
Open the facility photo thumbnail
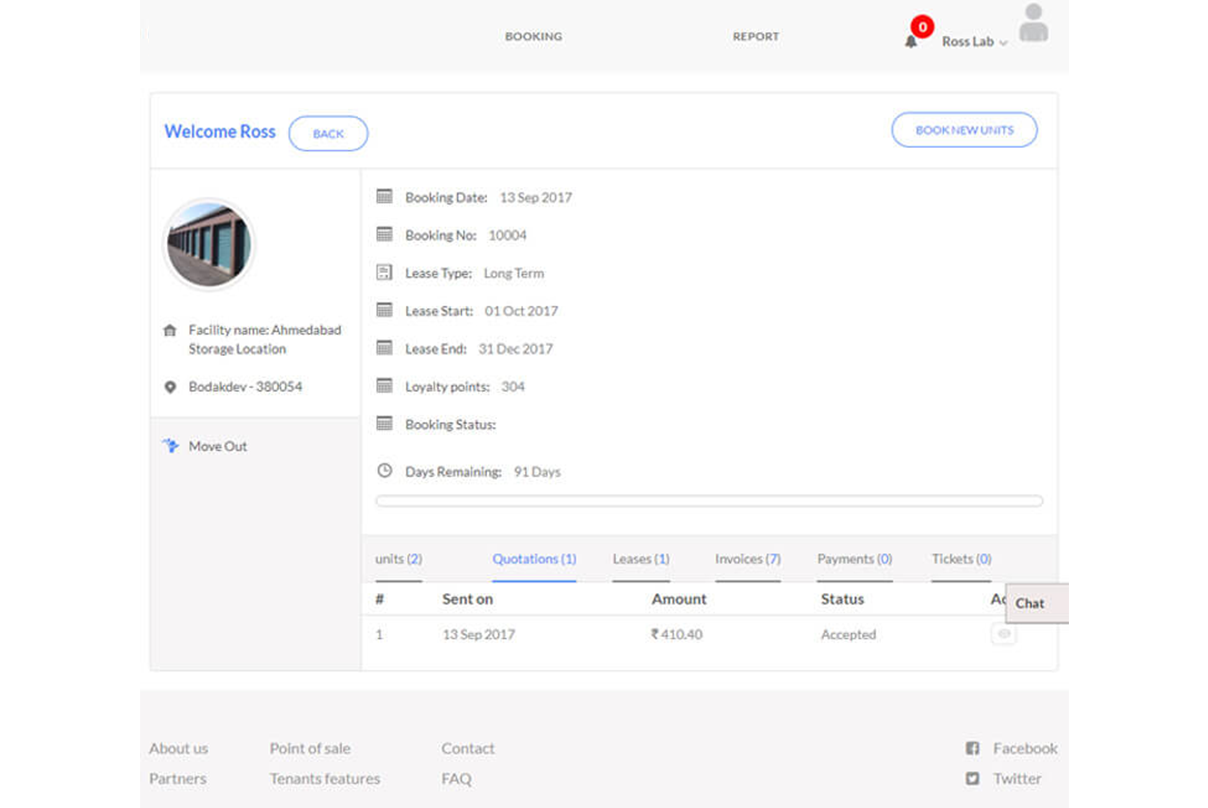[209, 244]
